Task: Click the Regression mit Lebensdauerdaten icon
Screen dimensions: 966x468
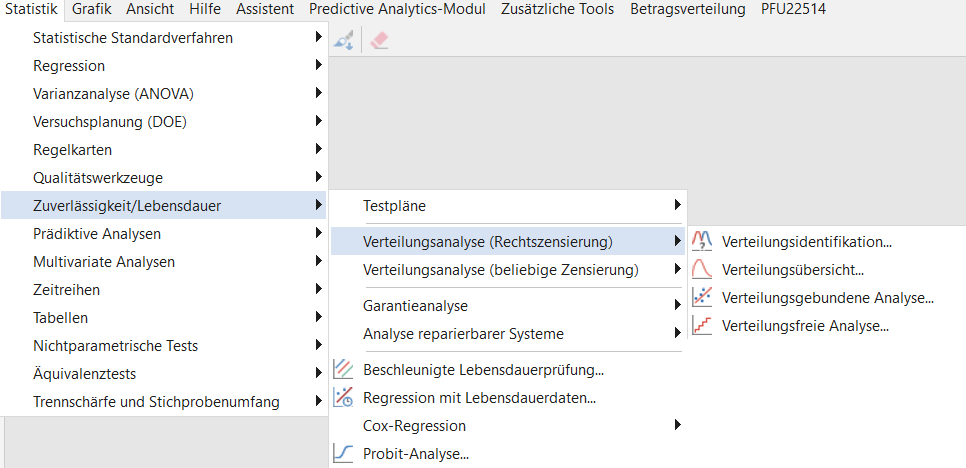Action: click(343, 398)
